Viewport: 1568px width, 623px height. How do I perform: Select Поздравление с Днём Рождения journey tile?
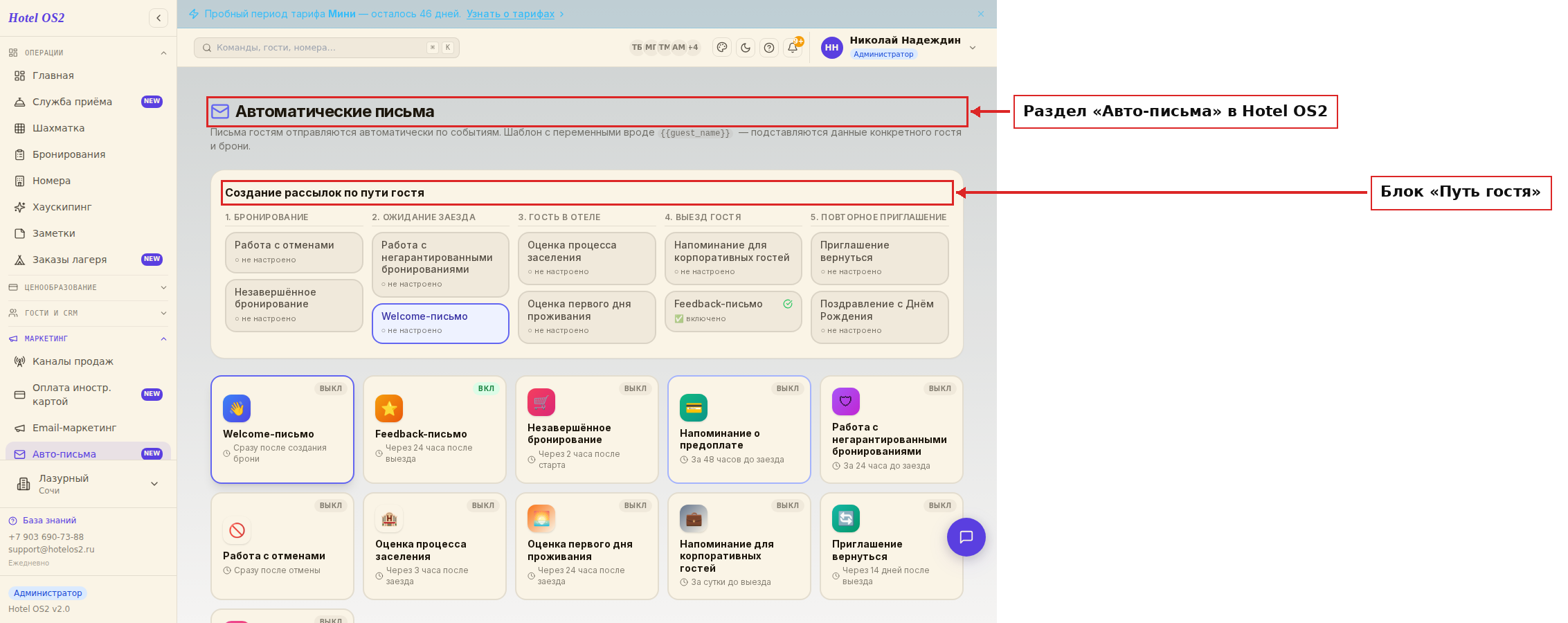(879, 318)
